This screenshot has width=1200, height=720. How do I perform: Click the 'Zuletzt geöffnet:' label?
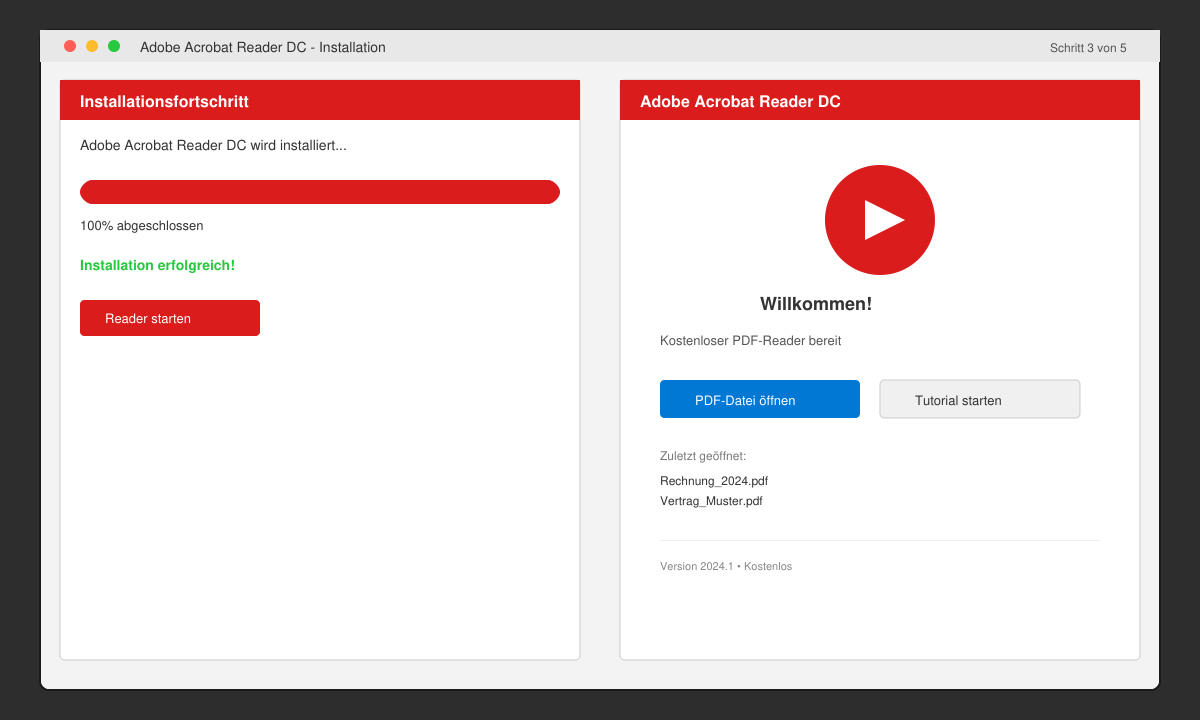click(x=703, y=456)
